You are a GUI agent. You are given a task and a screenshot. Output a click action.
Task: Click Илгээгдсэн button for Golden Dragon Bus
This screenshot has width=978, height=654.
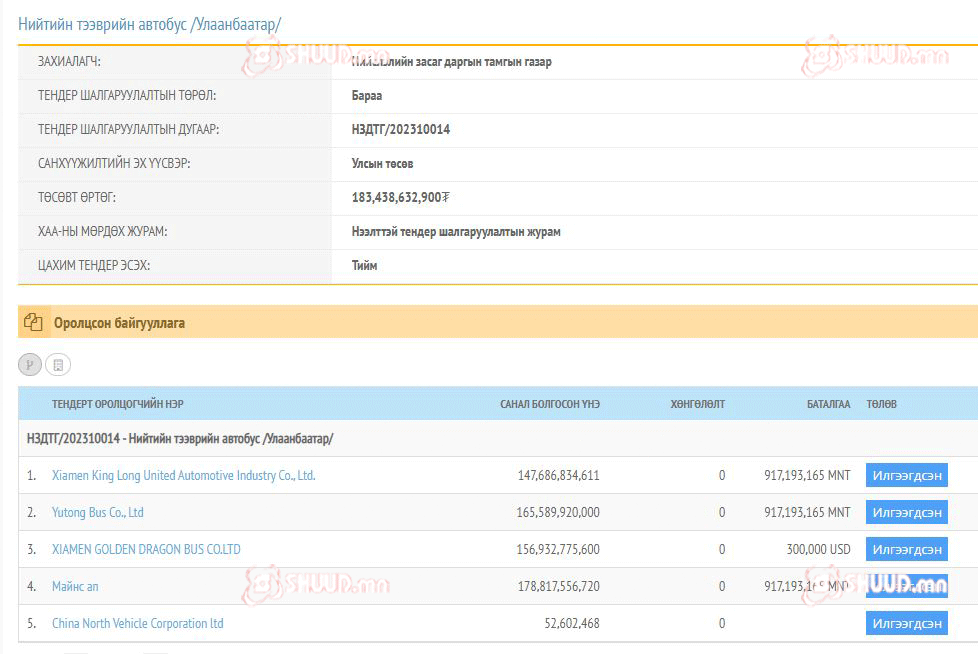pyautogui.click(x=906, y=549)
